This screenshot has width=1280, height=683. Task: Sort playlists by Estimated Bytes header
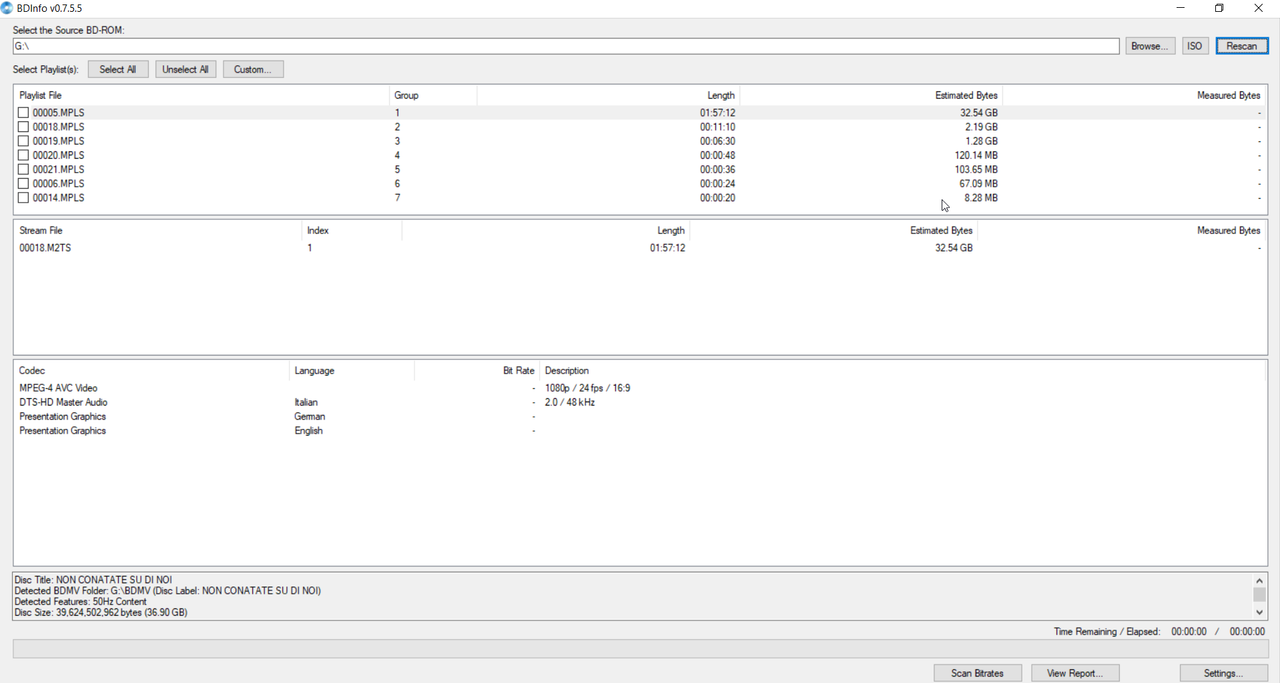coord(871,95)
